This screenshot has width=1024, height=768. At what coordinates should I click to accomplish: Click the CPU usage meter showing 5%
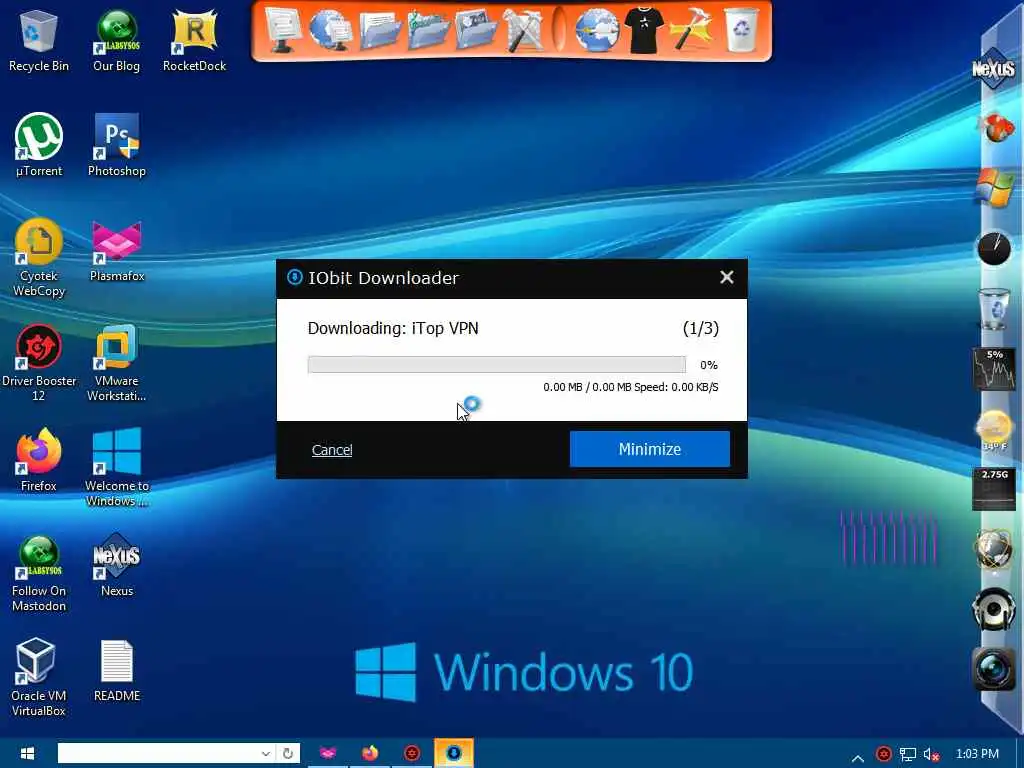point(995,369)
